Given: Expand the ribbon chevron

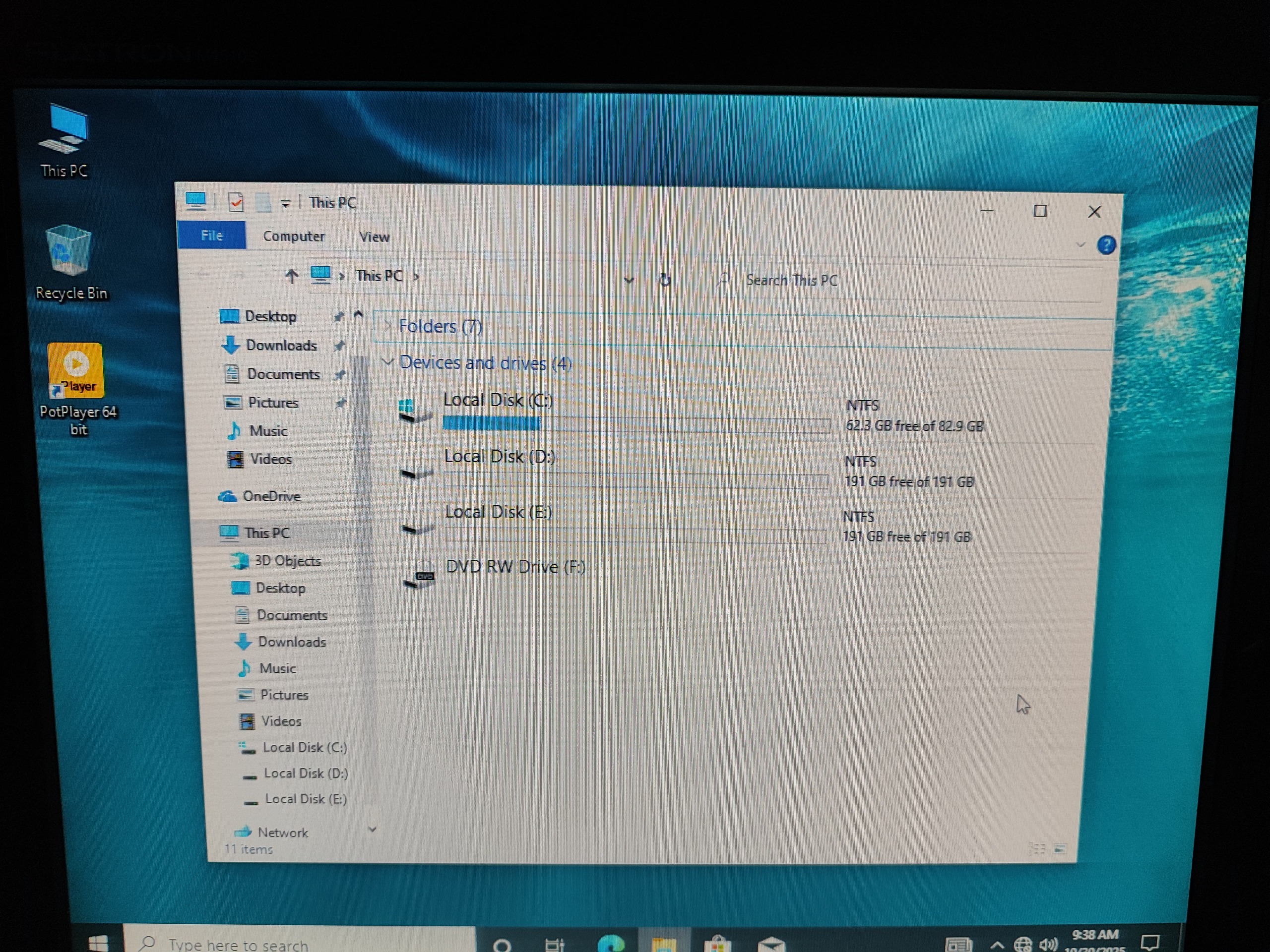Looking at the screenshot, I should (x=1080, y=245).
